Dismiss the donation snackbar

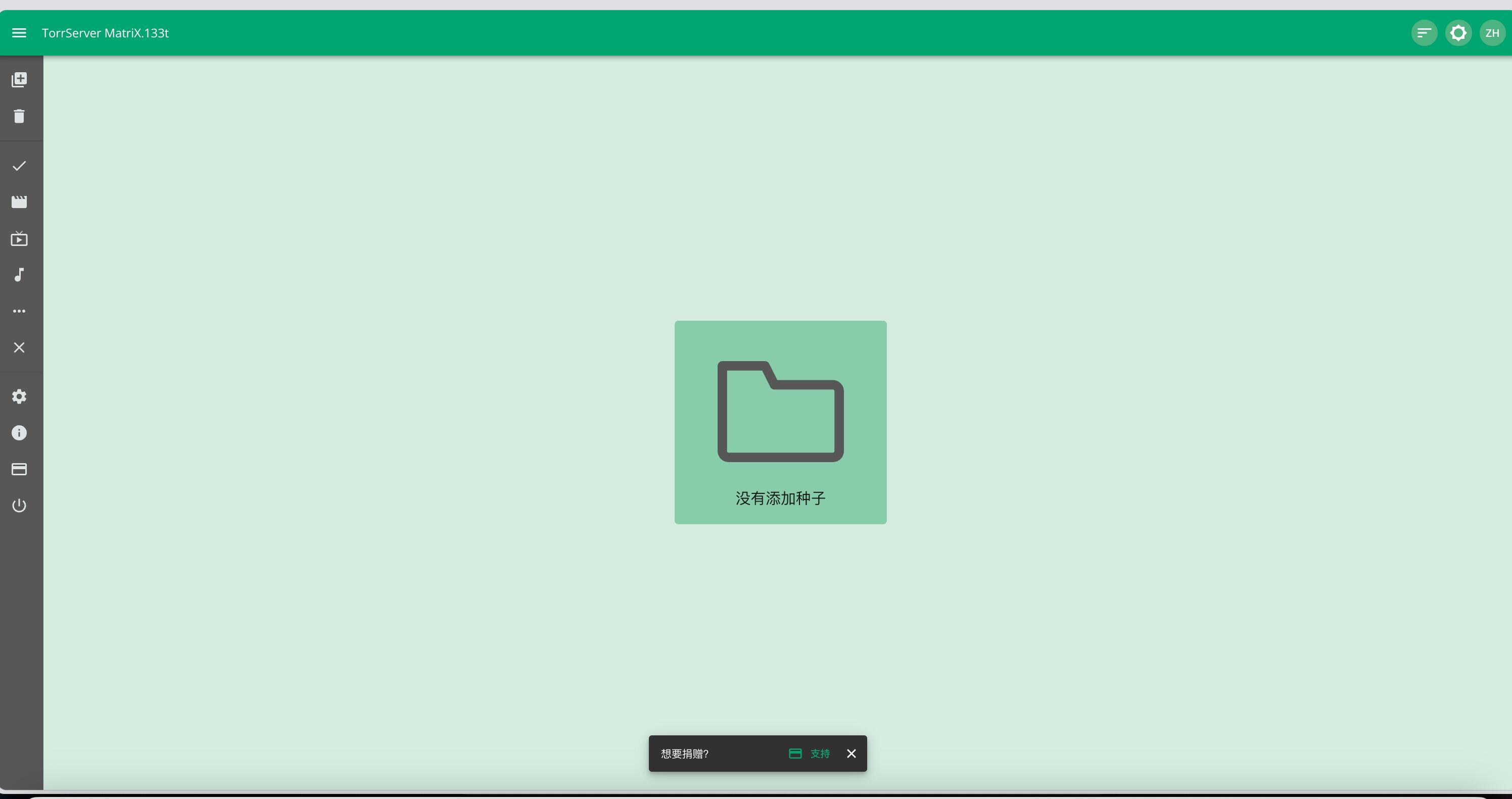[851, 753]
